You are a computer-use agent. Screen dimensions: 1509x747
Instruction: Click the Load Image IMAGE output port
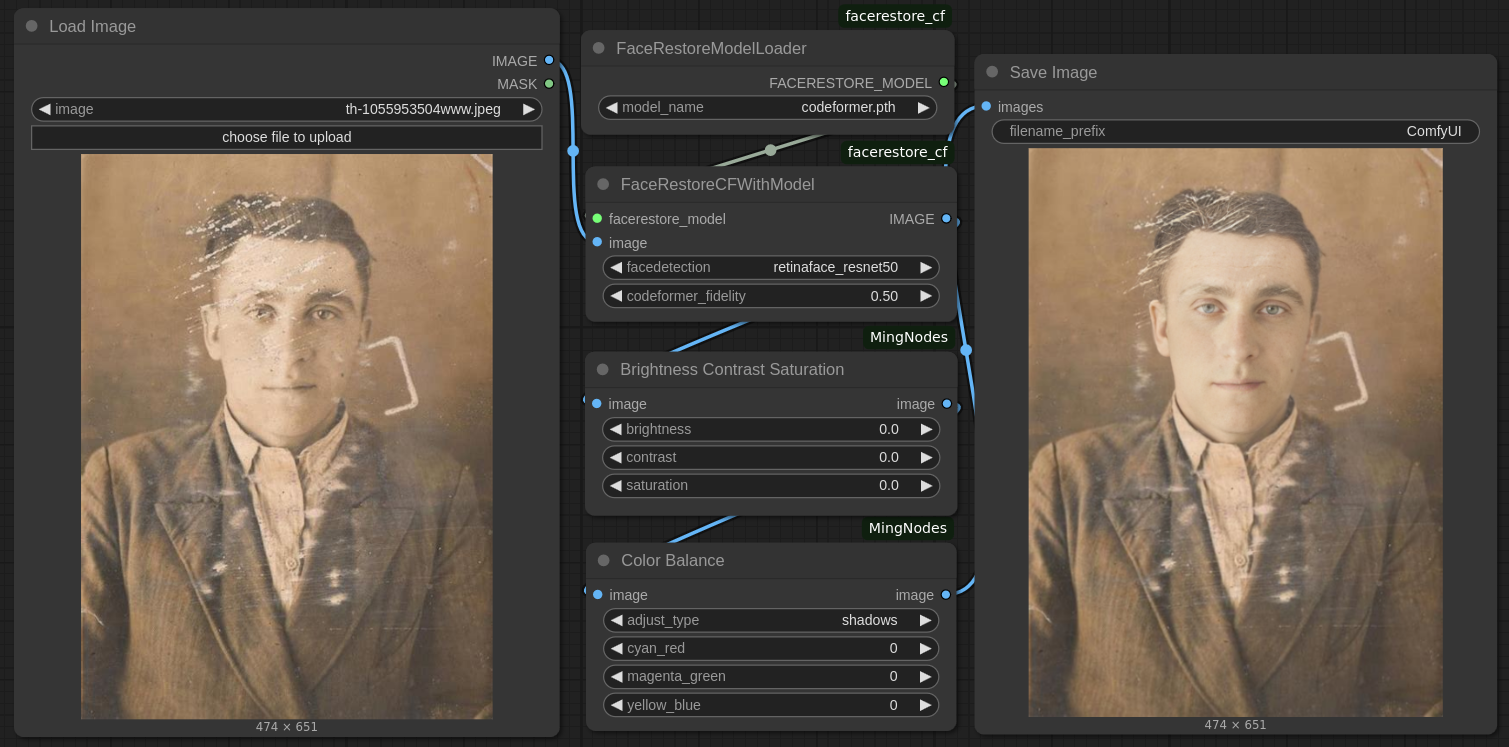pos(549,61)
